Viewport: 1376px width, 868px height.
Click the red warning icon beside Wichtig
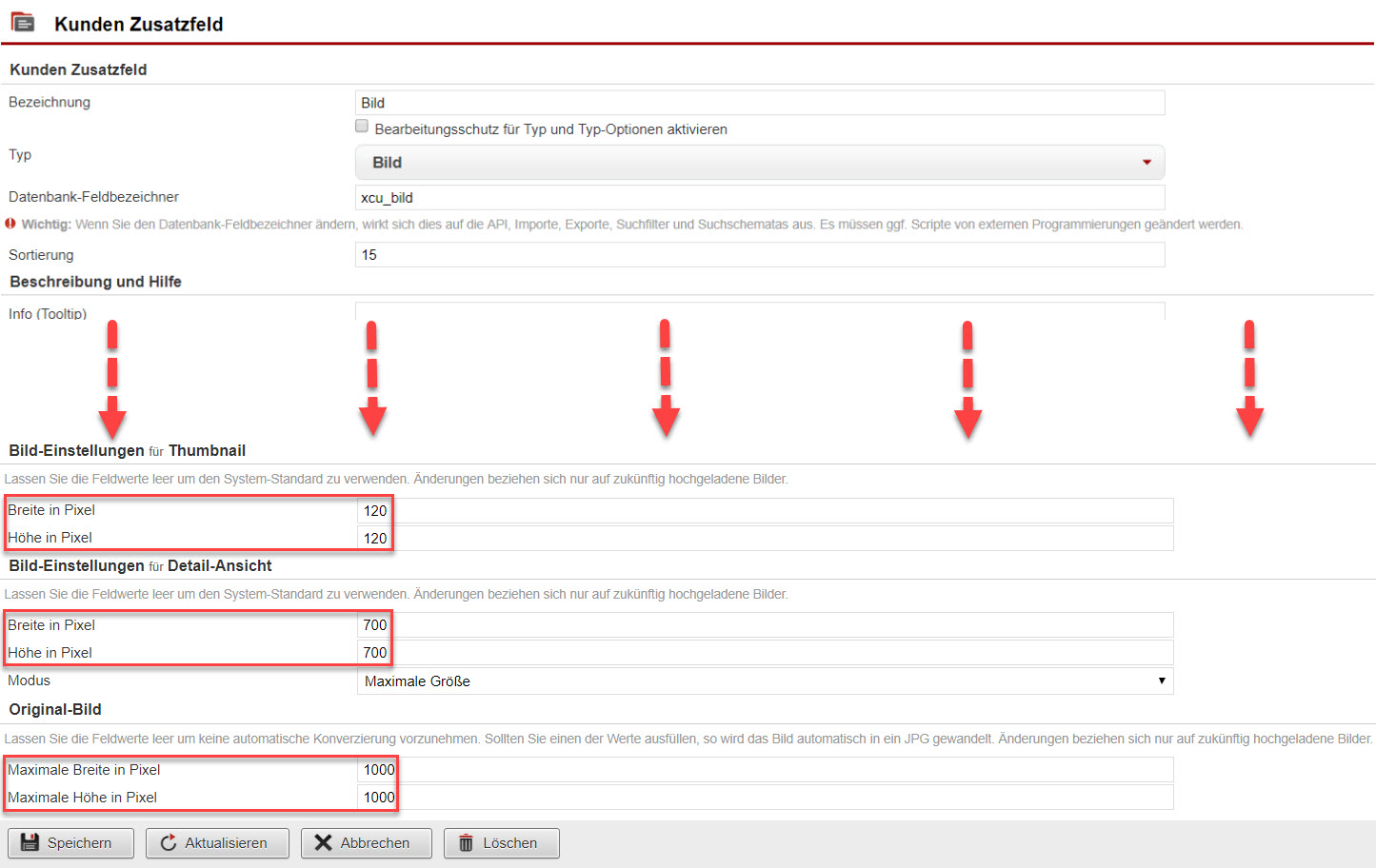tap(10, 224)
